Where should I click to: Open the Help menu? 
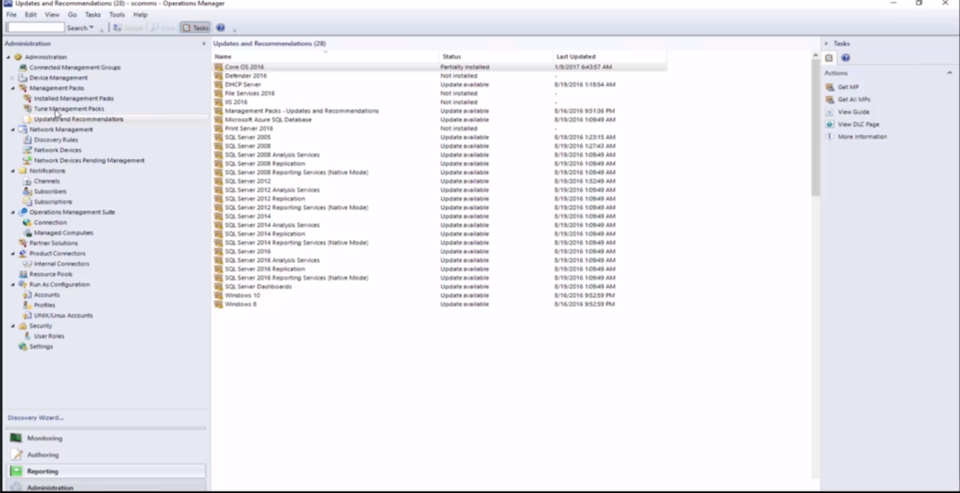tap(140, 14)
